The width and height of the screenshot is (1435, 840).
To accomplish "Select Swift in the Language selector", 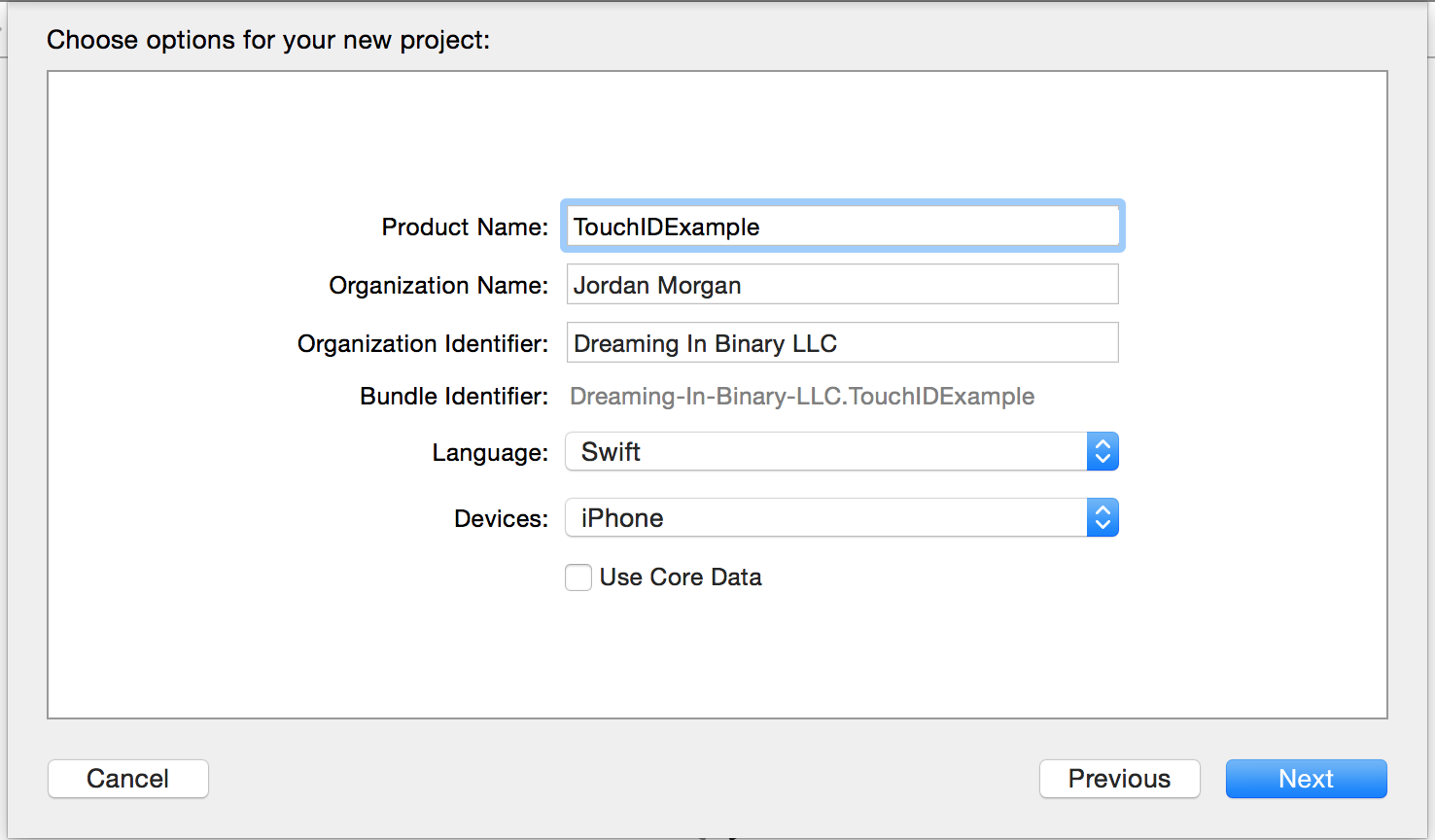I will click(x=610, y=451).
